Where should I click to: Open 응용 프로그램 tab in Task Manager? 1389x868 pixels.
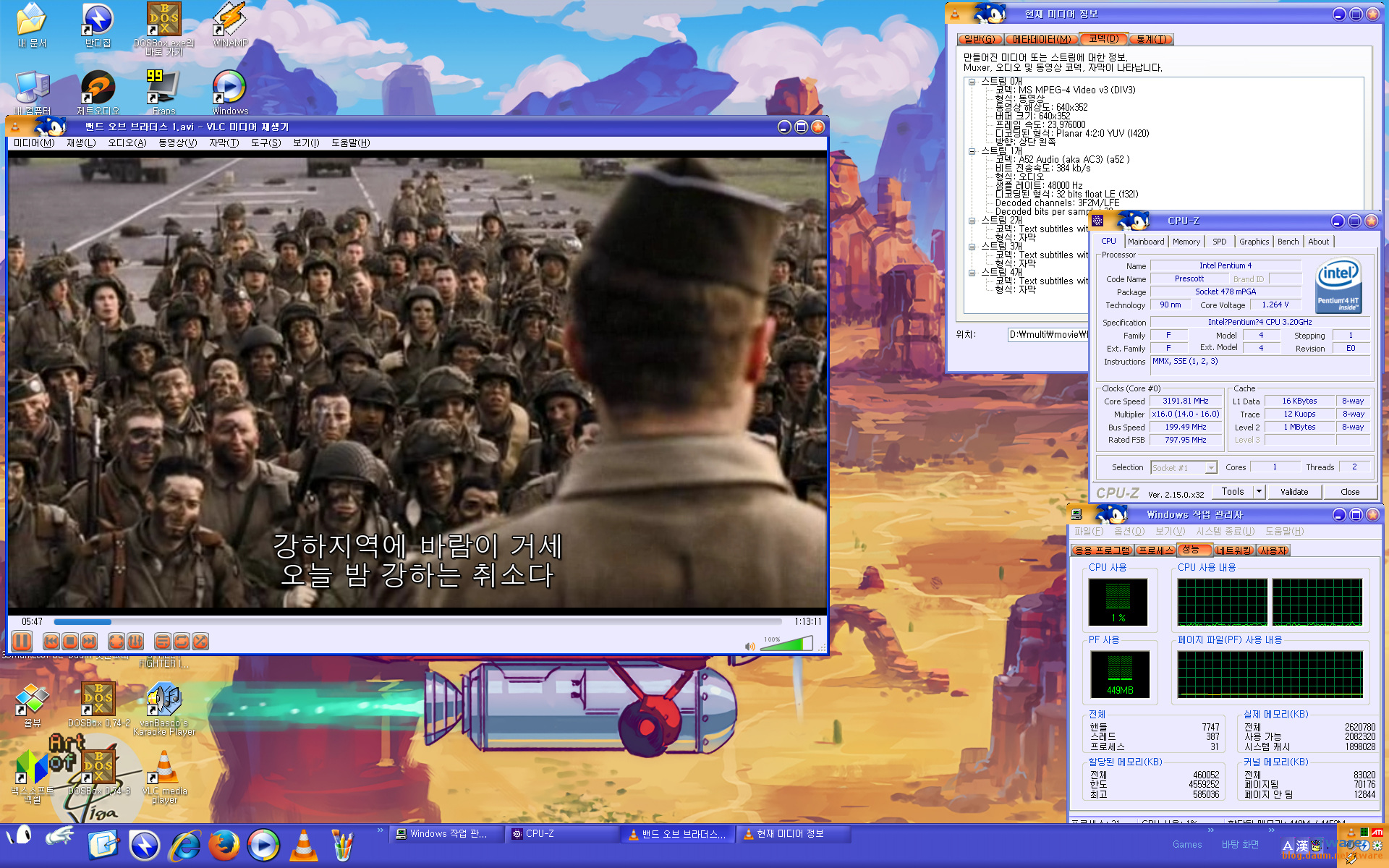(1103, 550)
